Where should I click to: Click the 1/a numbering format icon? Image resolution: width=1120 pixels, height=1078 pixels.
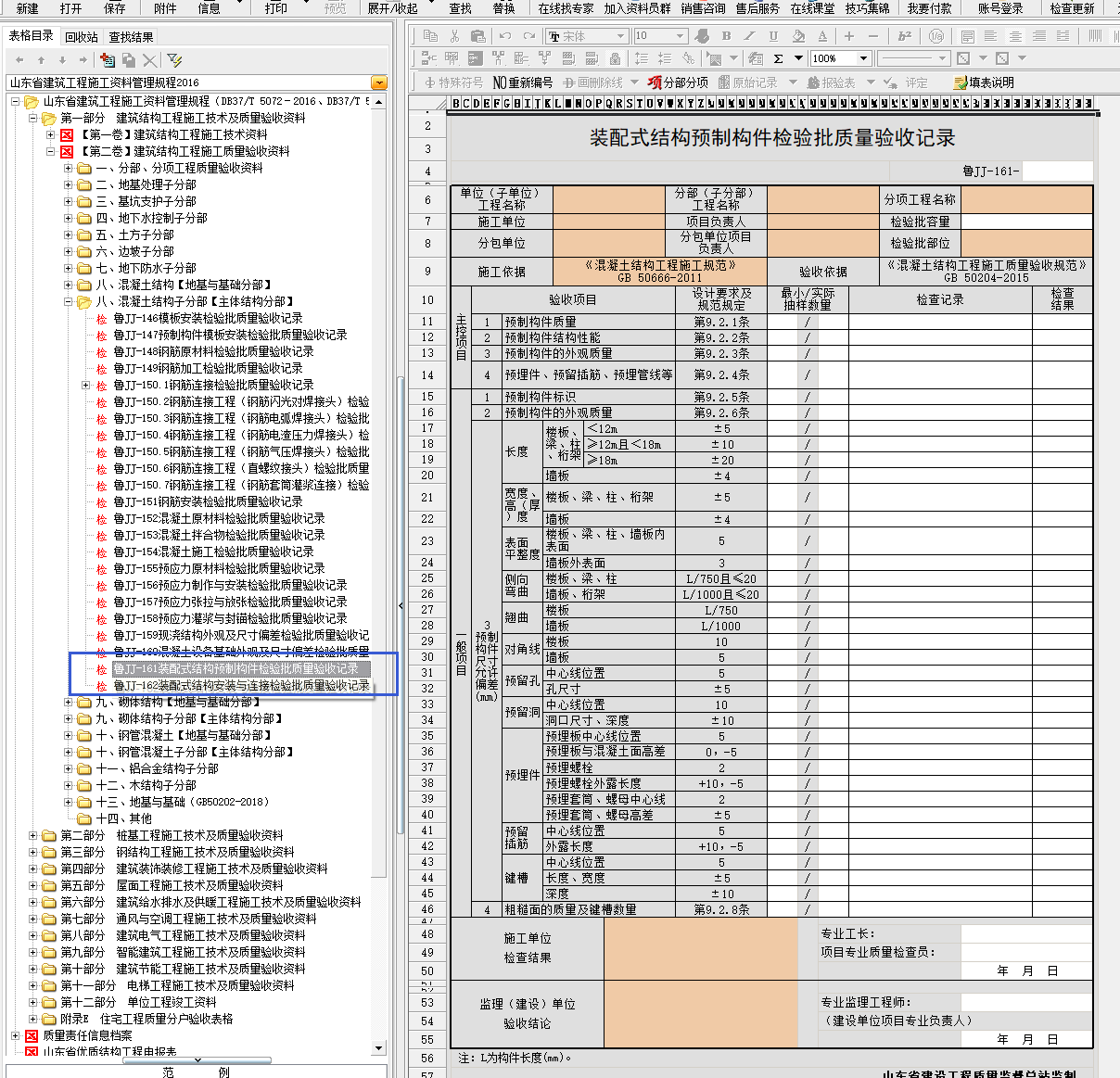click(x=936, y=35)
